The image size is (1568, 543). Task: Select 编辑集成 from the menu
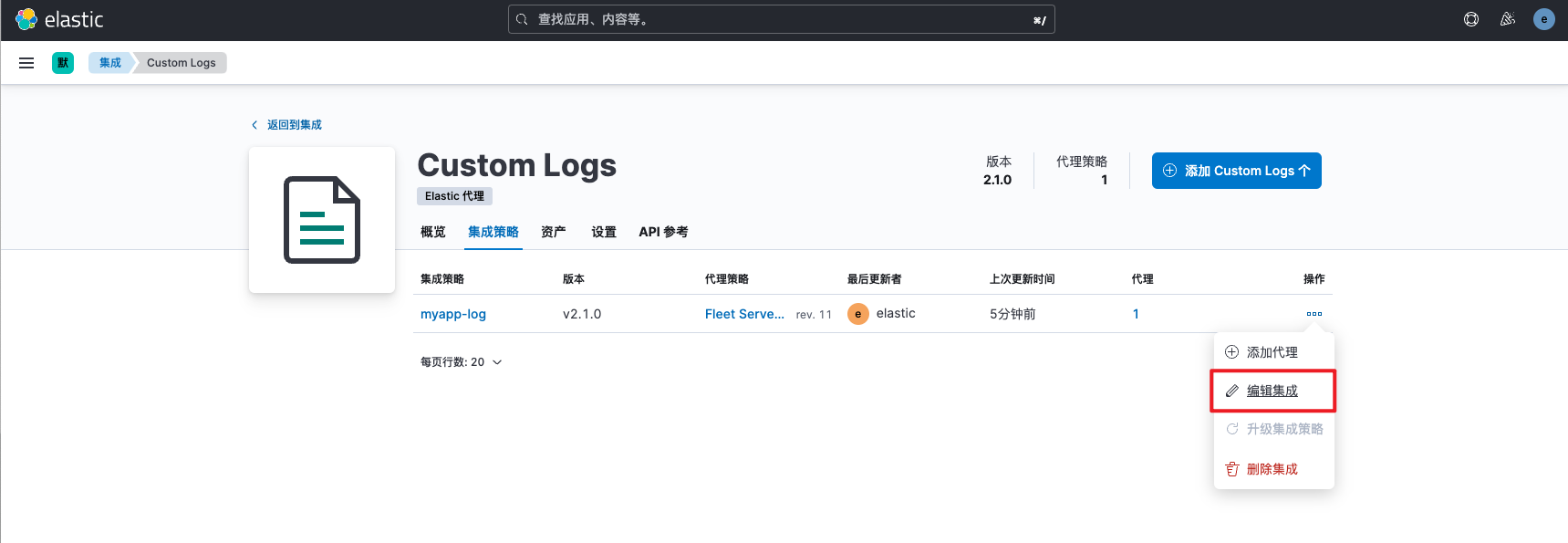[x=1274, y=391]
